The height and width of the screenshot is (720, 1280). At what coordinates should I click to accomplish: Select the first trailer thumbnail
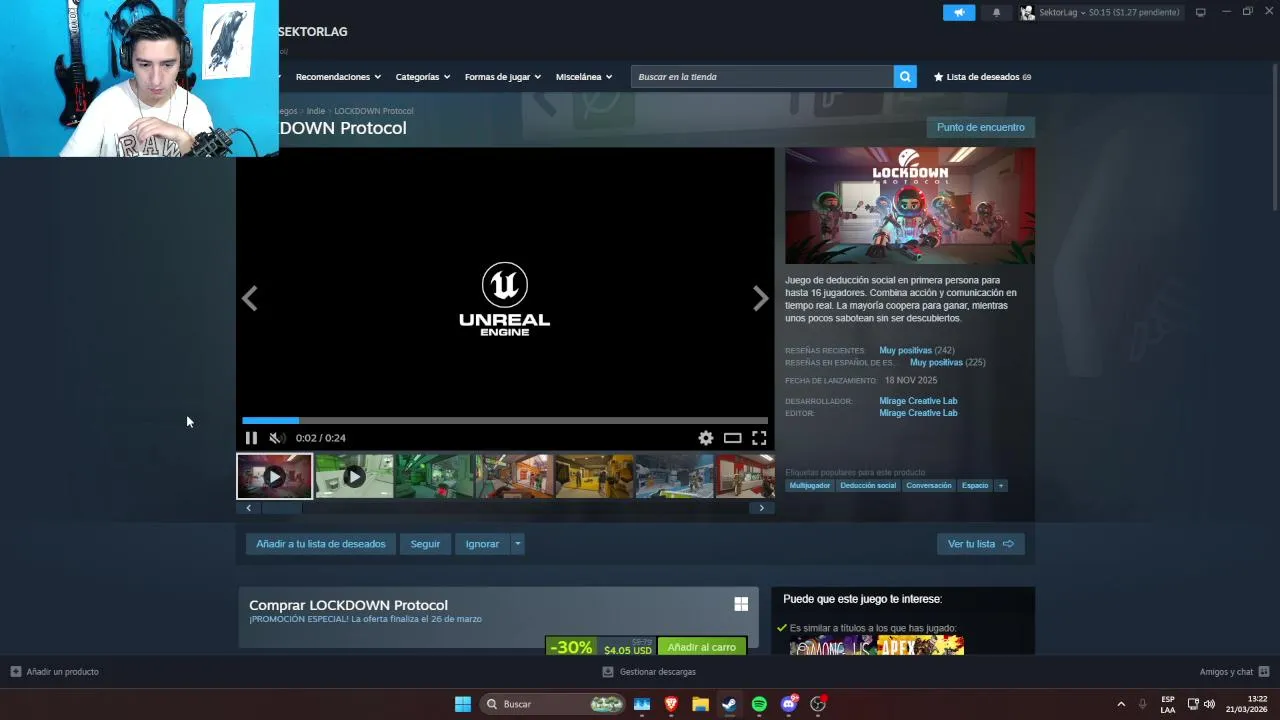click(274, 476)
